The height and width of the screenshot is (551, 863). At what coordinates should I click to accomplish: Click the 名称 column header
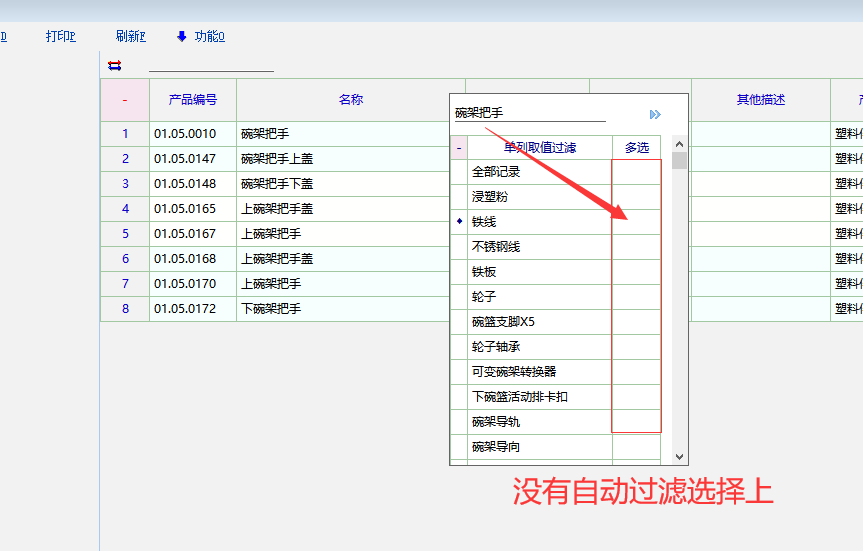pyautogui.click(x=350, y=100)
